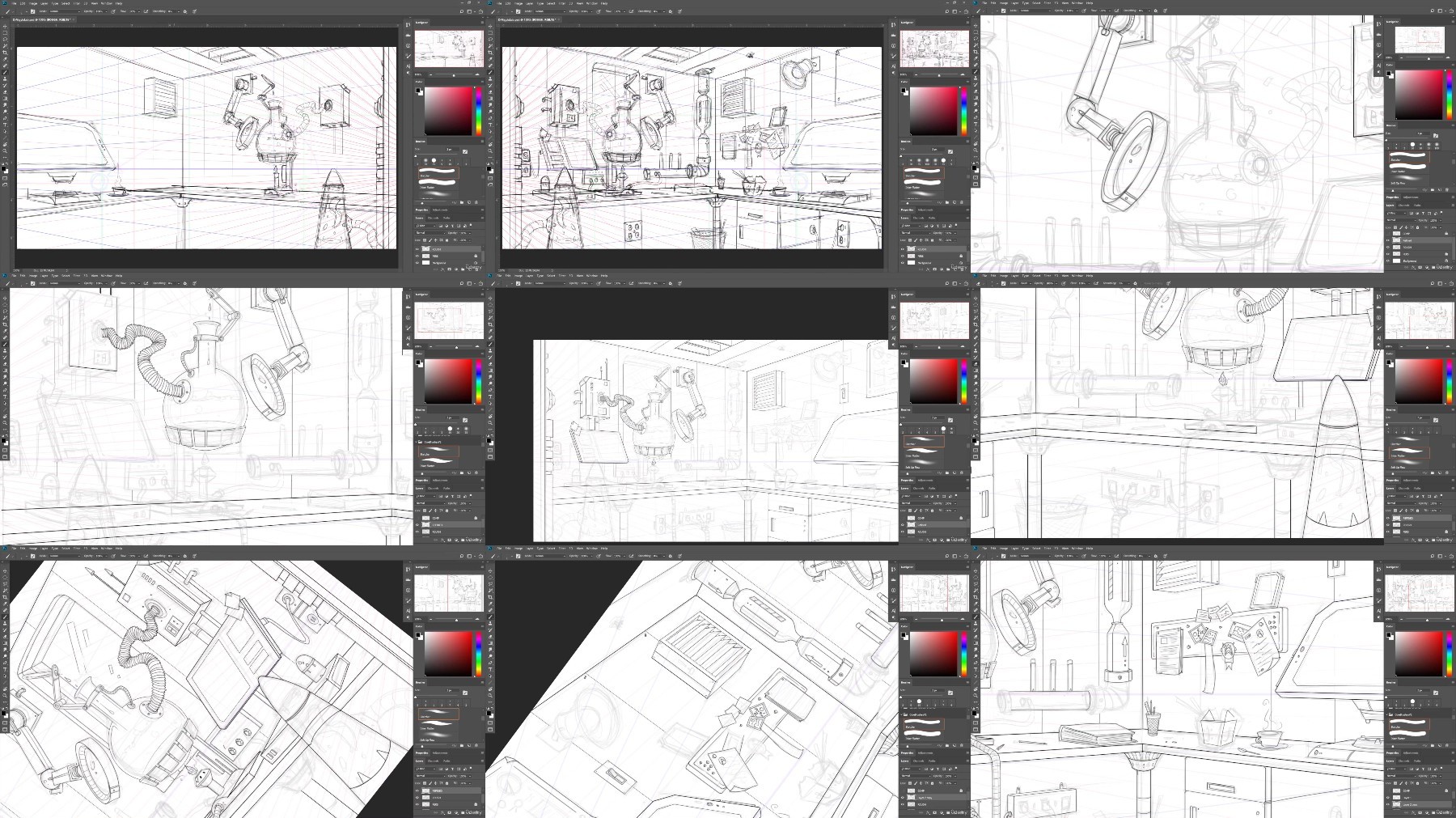Switch to Channels tab in top-left window

click(x=434, y=218)
